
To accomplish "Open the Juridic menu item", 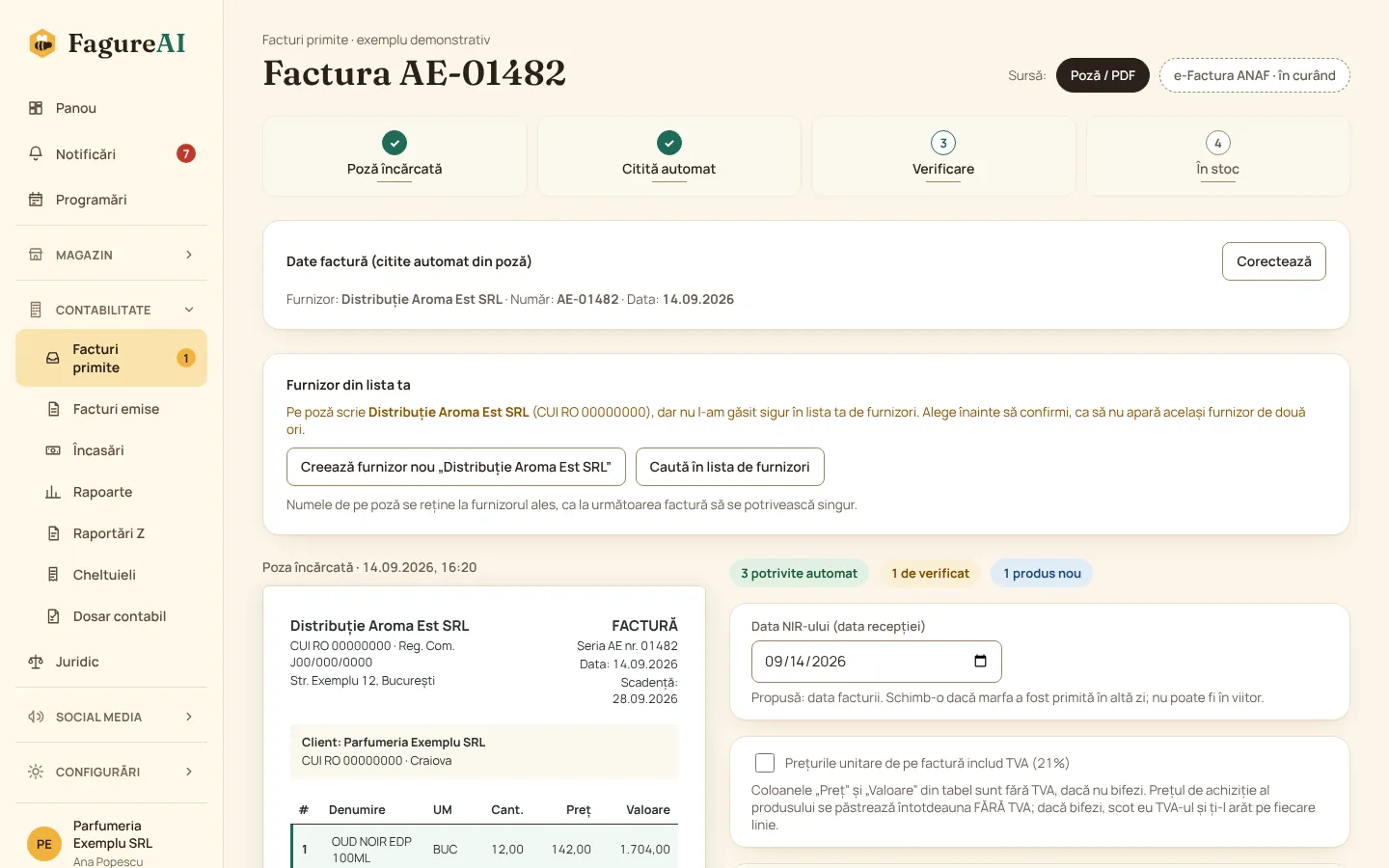I will 111,662.
